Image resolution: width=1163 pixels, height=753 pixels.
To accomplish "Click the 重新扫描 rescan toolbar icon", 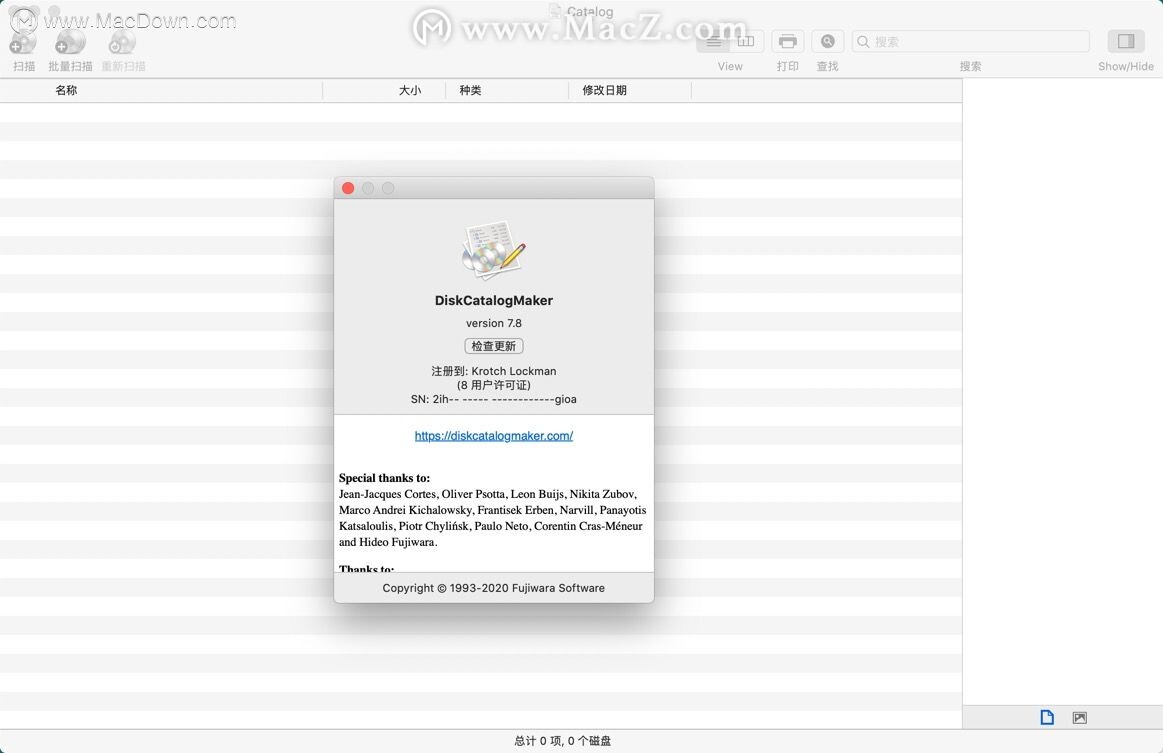I will click(x=122, y=42).
